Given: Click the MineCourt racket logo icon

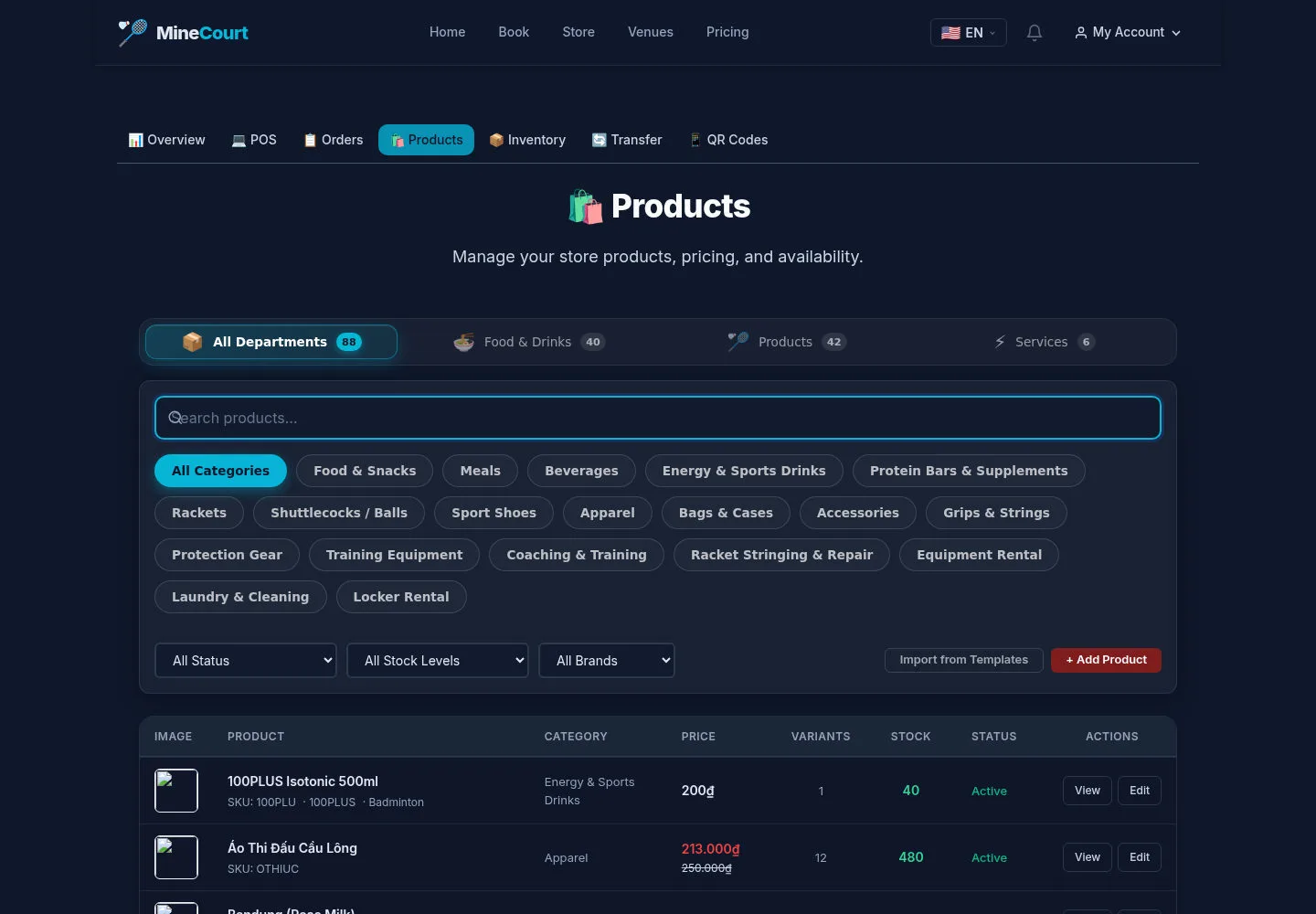Looking at the screenshot, I should [x=133, y=33].
